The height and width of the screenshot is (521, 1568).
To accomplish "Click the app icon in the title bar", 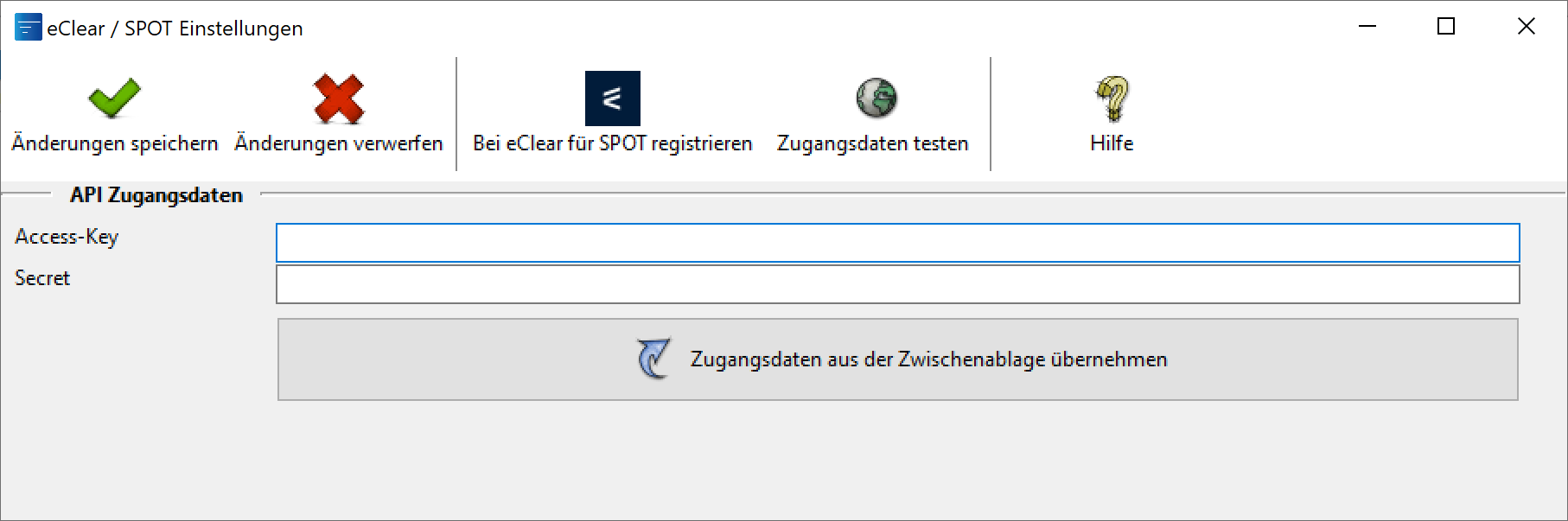I will (x=28, y=28).
